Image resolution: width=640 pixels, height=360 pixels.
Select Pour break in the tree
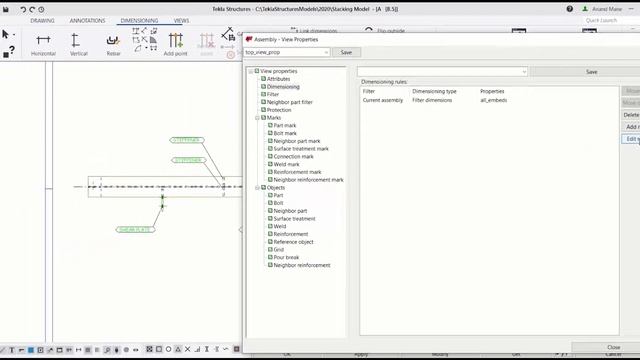point(286,258)
